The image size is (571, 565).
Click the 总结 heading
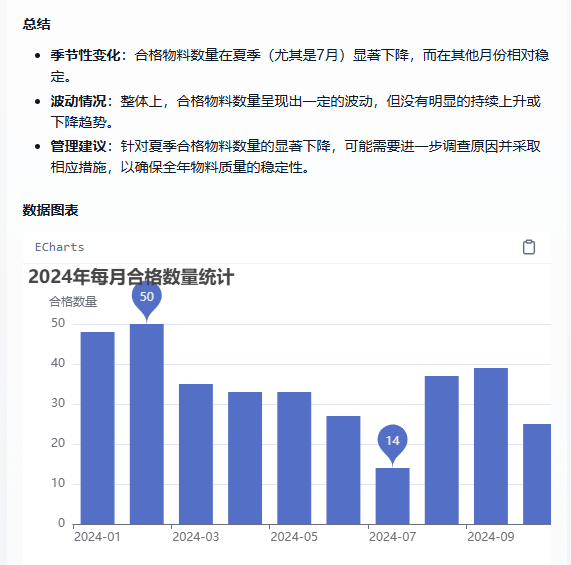pos(36,24)
